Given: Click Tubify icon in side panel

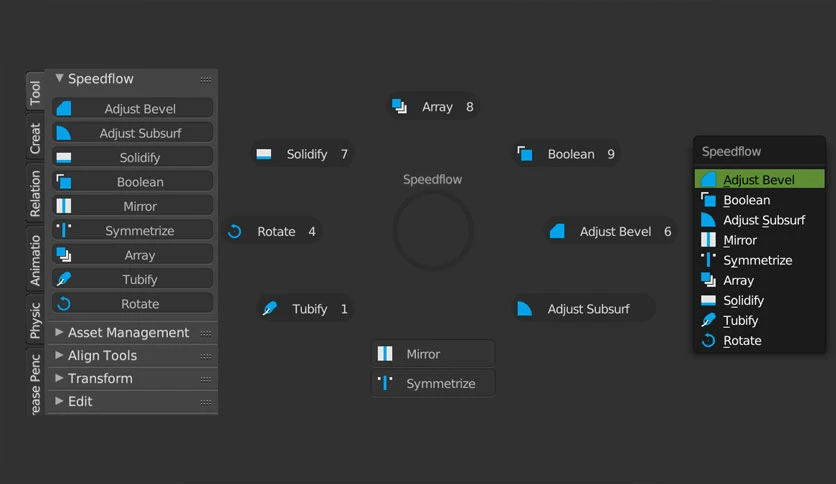Looking at the screenshot, I should coord(64,279).
